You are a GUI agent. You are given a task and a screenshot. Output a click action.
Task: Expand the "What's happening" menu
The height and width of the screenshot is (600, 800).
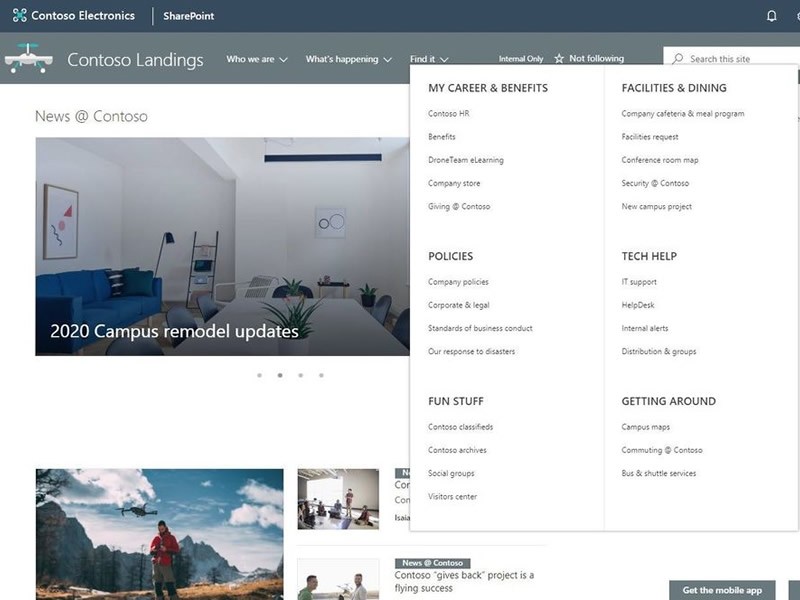point(341,58)
